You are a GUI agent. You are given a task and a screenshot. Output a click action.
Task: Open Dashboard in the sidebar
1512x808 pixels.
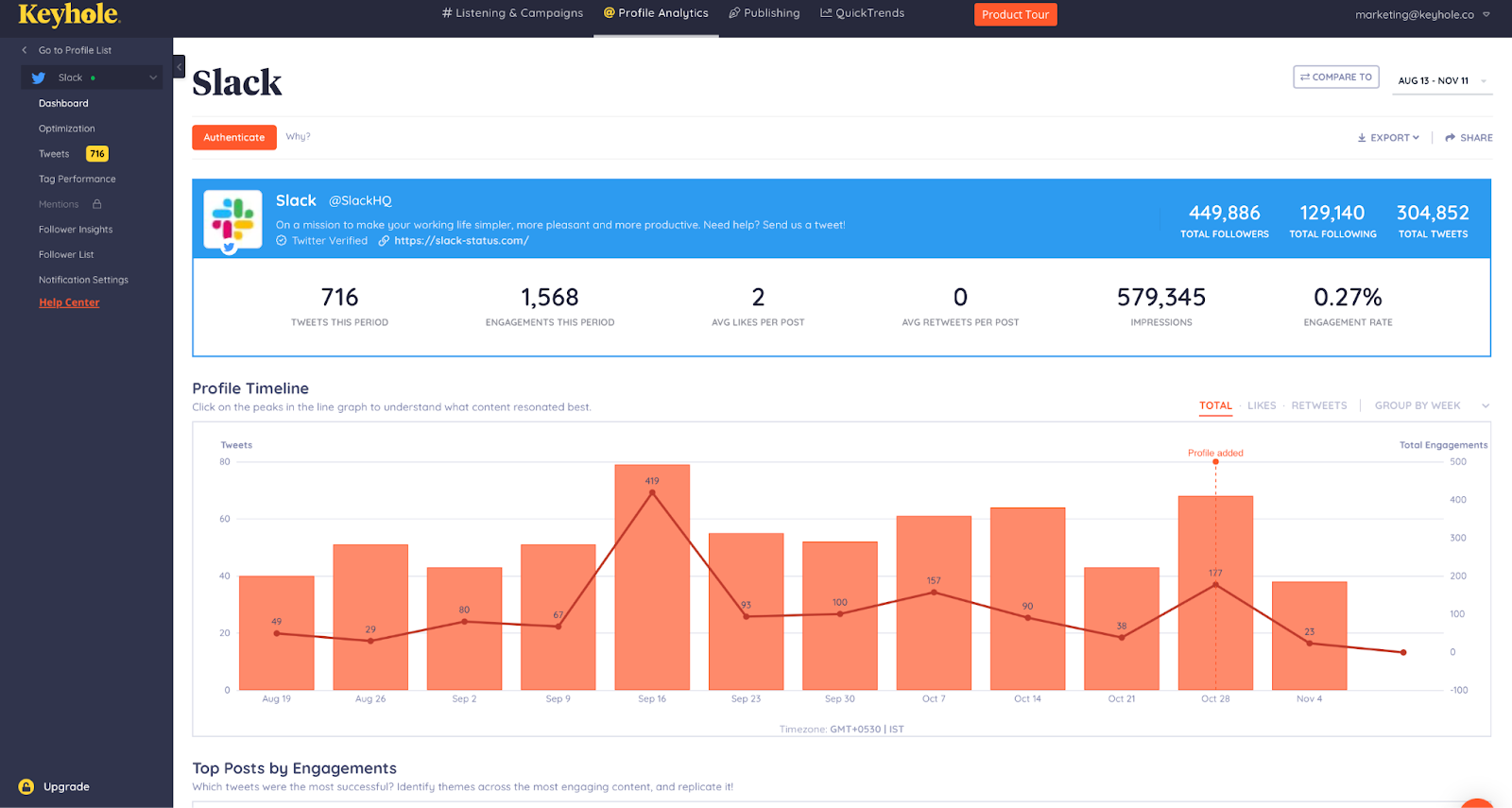[63, 104]
